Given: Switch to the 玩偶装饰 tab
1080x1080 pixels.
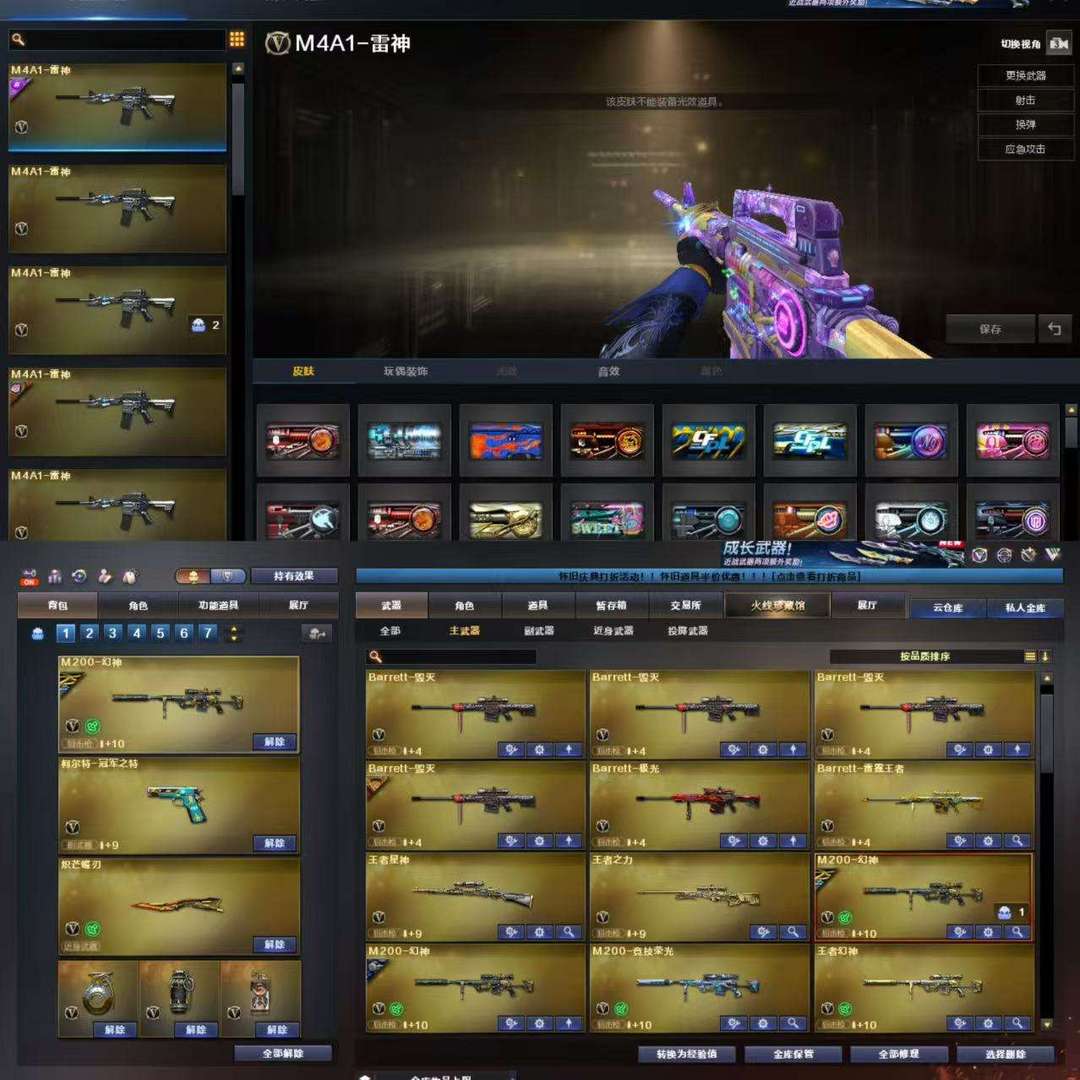Looking at the screenshot, I should click(406, 371).
